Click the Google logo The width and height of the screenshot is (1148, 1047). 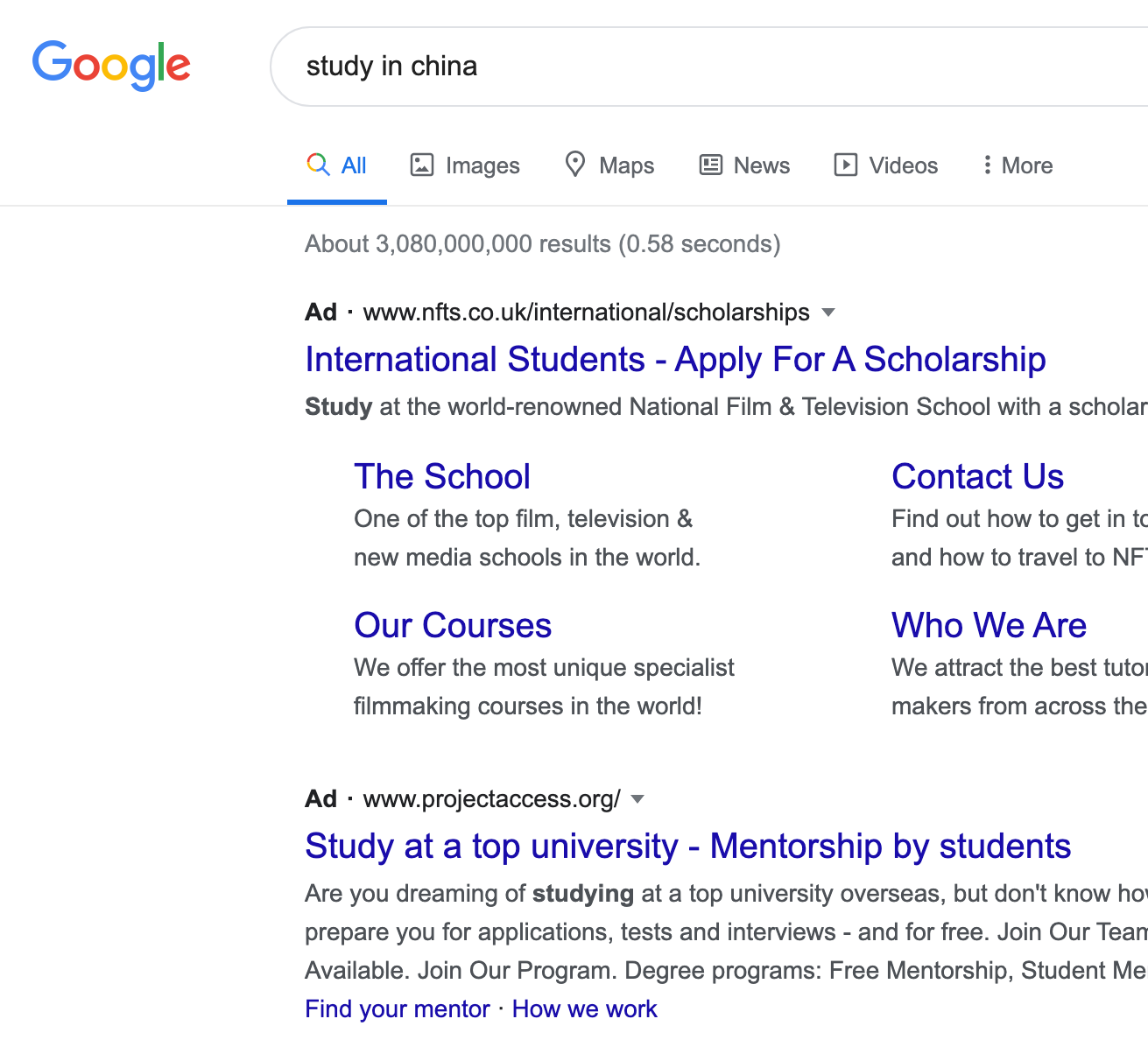pos(111,66)
